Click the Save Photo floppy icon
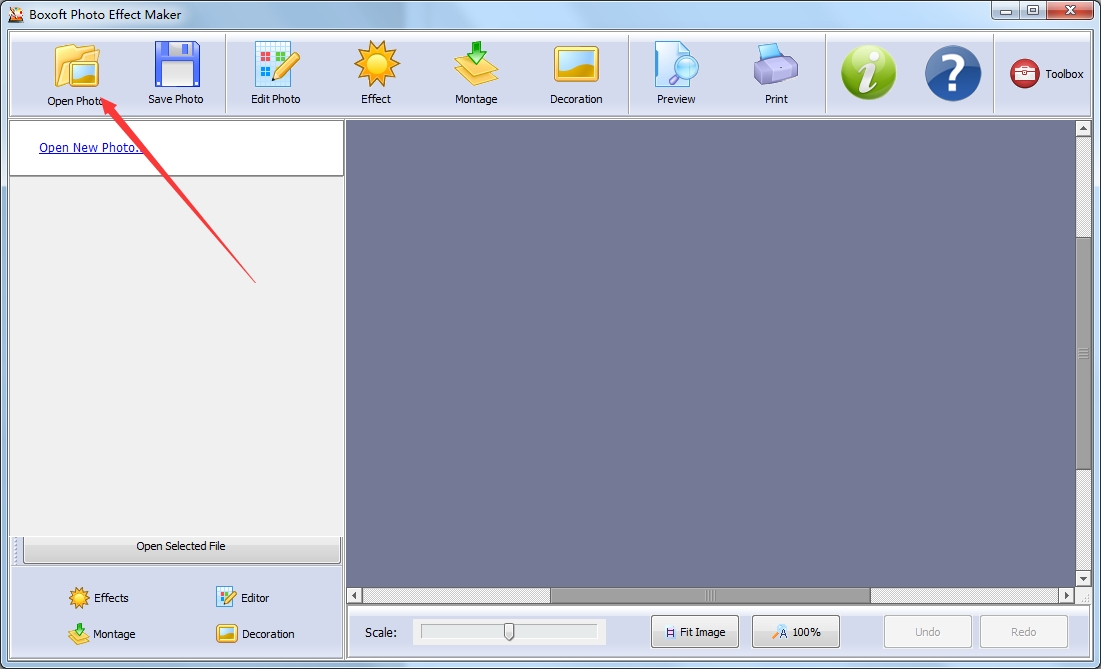The height and width of the screenshot is (669, 1101). tap(177, 65)
